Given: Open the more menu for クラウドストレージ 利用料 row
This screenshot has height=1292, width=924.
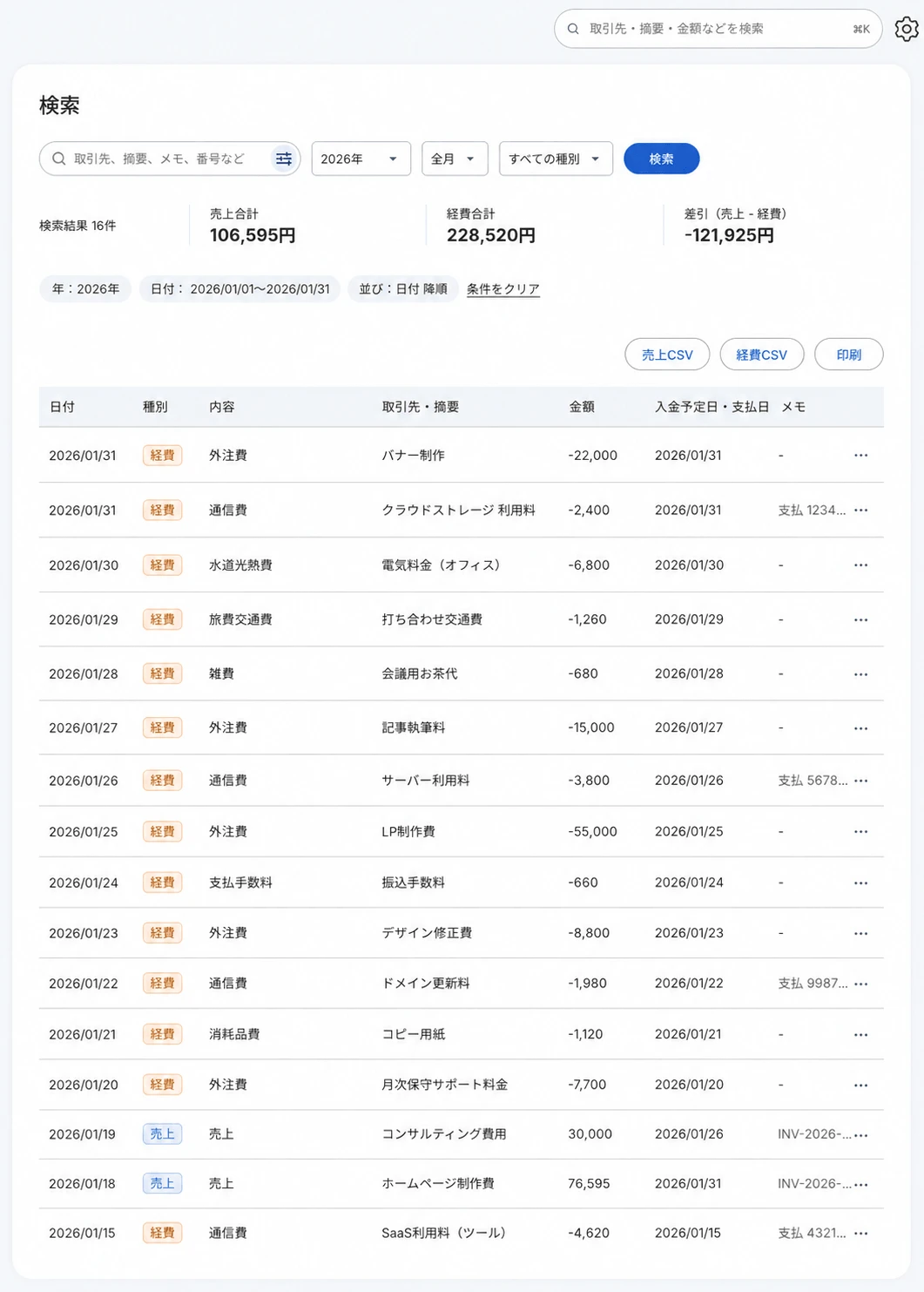Looking at the screenshot, I should pos(861,510).
